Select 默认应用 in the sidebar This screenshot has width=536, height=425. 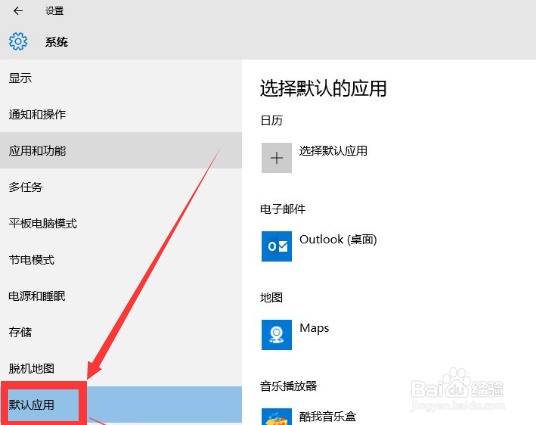point(121,405)
